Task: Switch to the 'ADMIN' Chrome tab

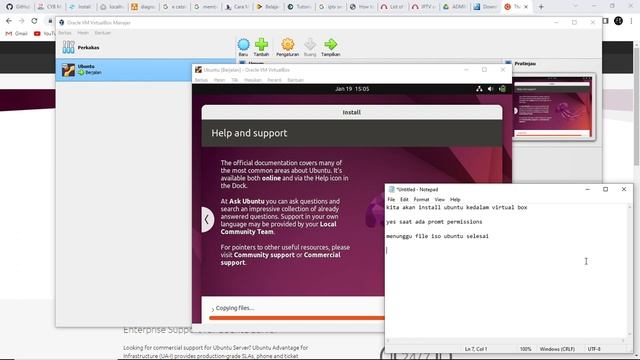Action: [454, 7]
